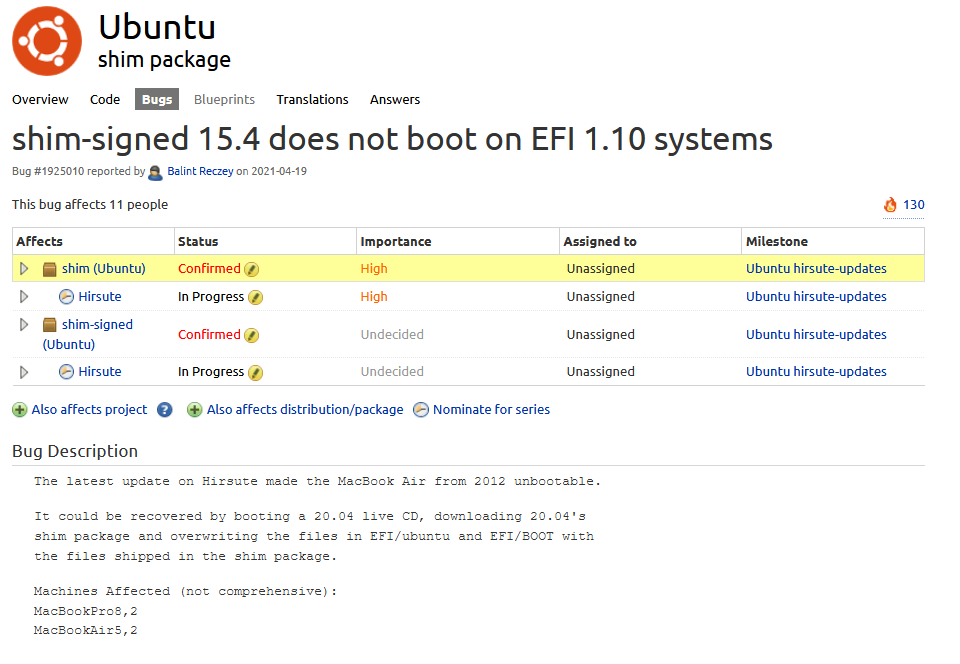Open the shim (Ubuntu) package link
The width and height of the screenshot is (960, 664).
pyautogui.click(x=103, y=269)
